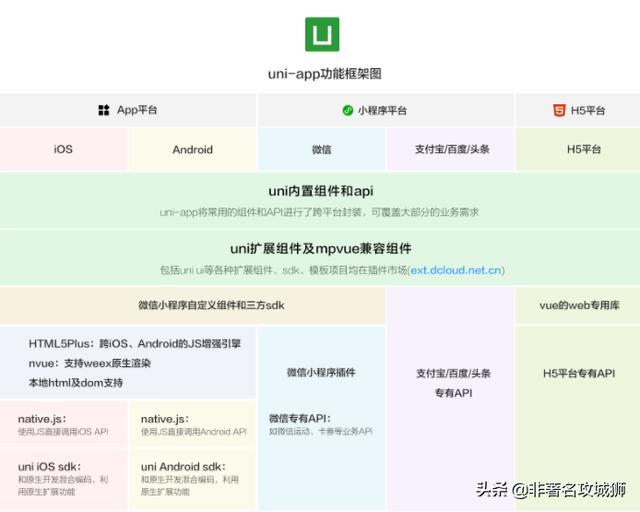Screen dimensions: 640x512
Task: Click the uni扩展组件及mpvue兼容组件 heading
Action: [320, 249]
